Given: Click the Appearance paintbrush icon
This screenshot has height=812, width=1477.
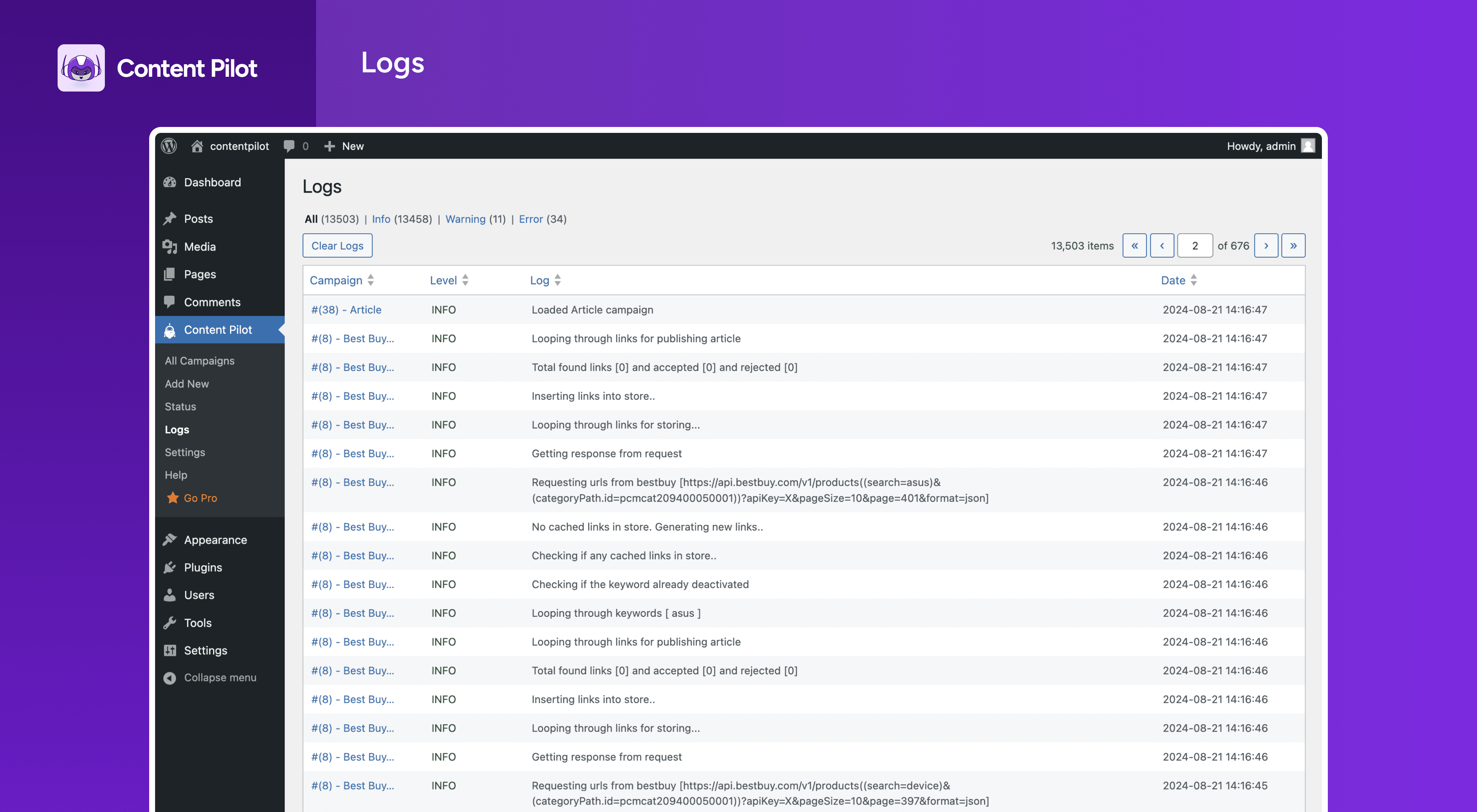Looking at the screenshot, I should point(170,539).
